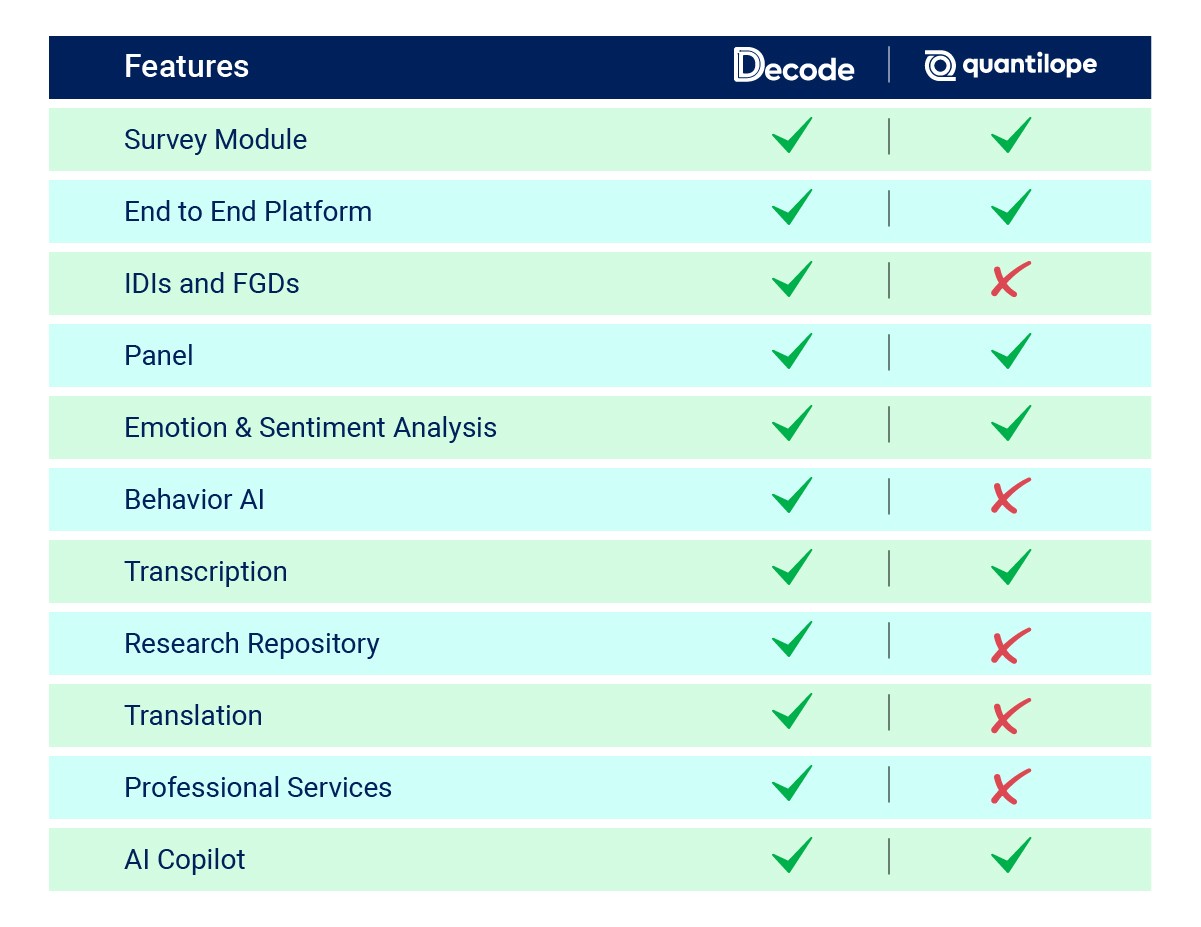Click quantilope red cross for IDIs and FGDs

tap(1010, 280)
